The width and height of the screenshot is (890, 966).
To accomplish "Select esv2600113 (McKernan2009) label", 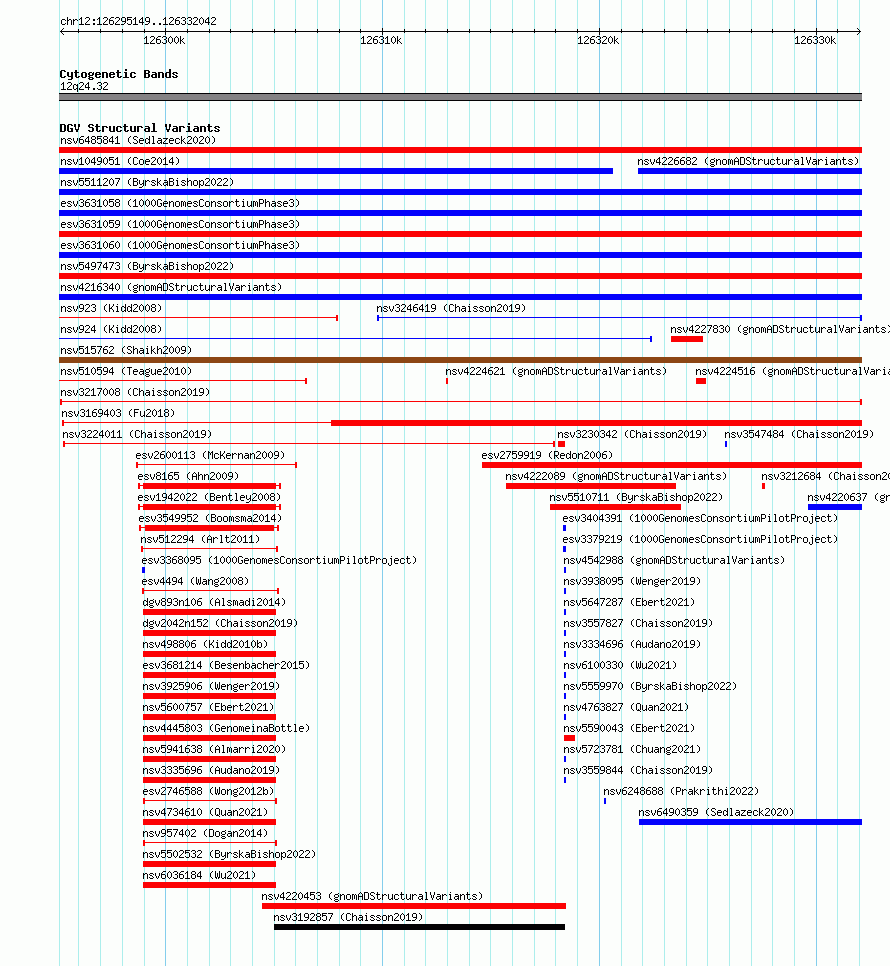I will 210,455.
